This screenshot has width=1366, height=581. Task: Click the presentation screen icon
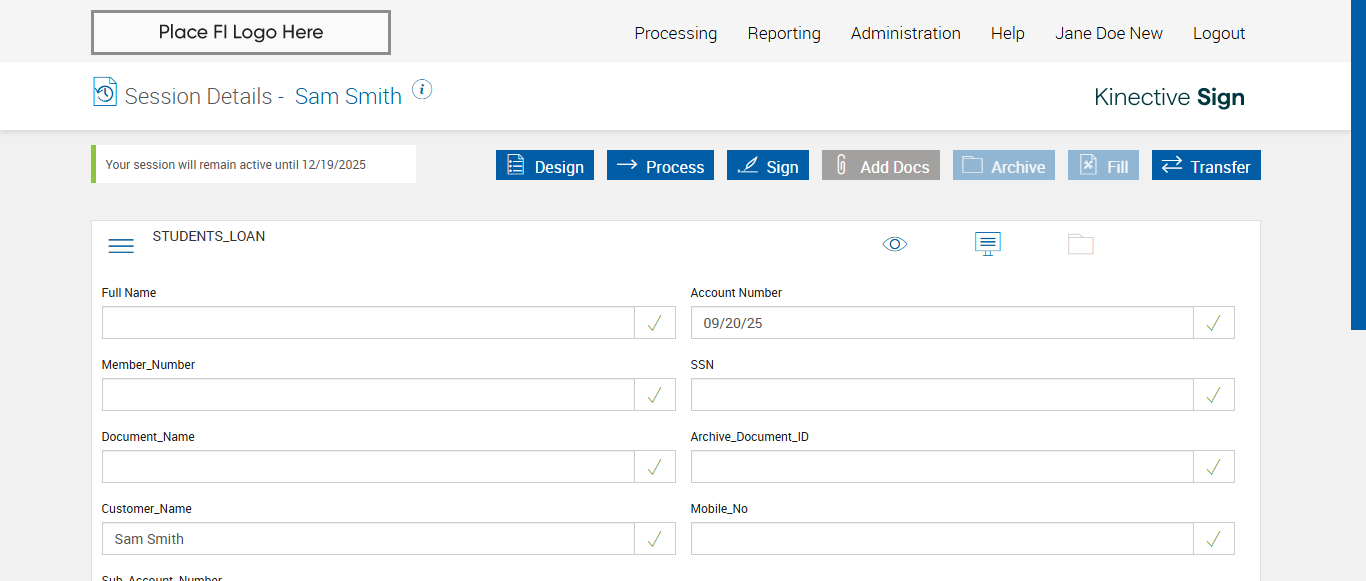click(988, 244)
